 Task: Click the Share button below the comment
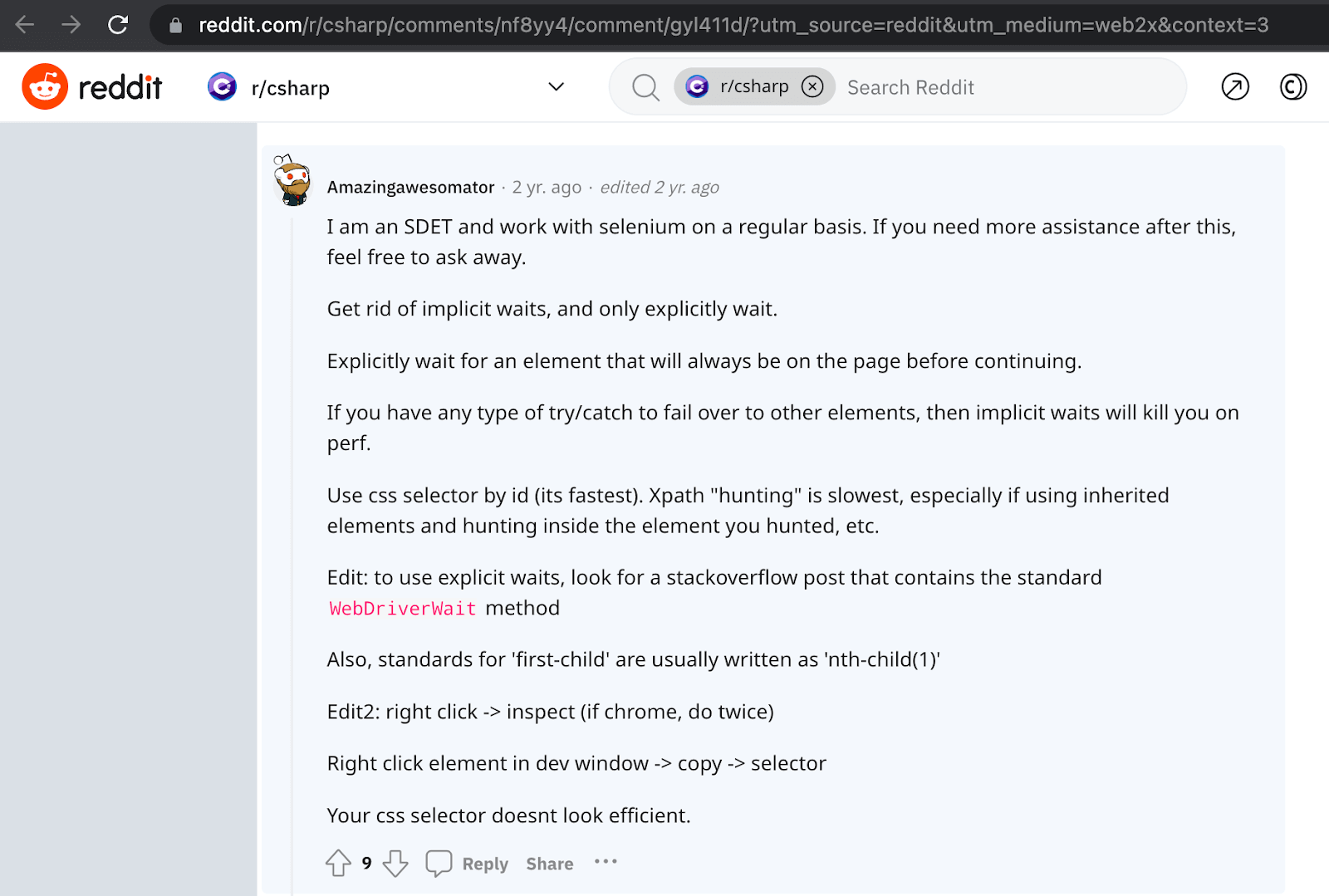549,864
